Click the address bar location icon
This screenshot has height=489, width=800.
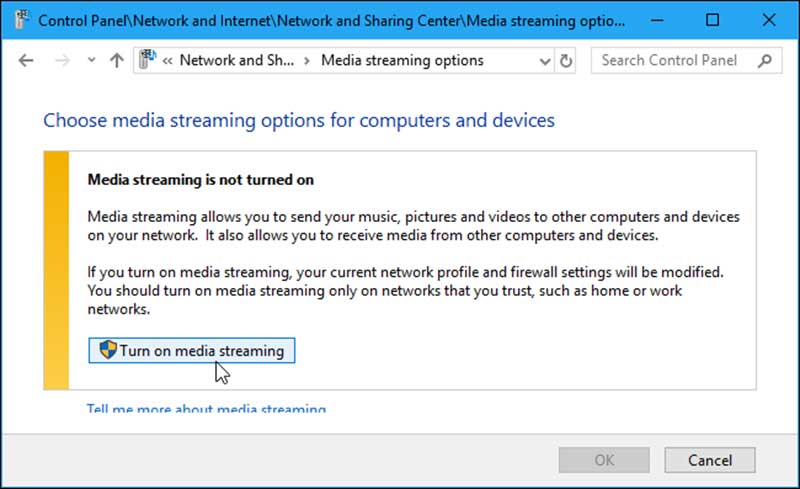click(x=147, y=61)
